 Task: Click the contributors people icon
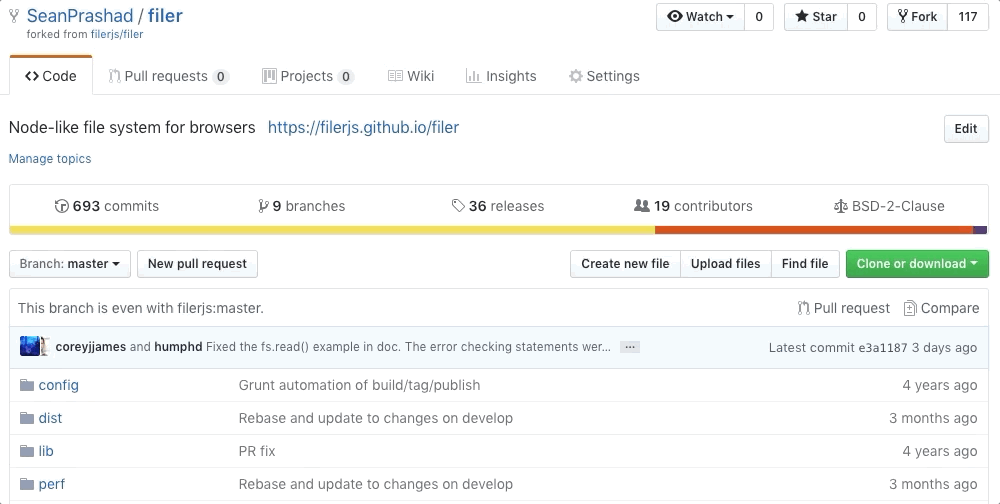(x=642, y=206)
